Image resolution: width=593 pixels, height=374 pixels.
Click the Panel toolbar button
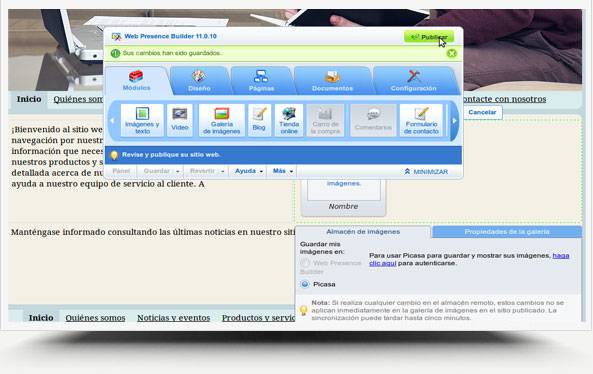click(121, 171)
